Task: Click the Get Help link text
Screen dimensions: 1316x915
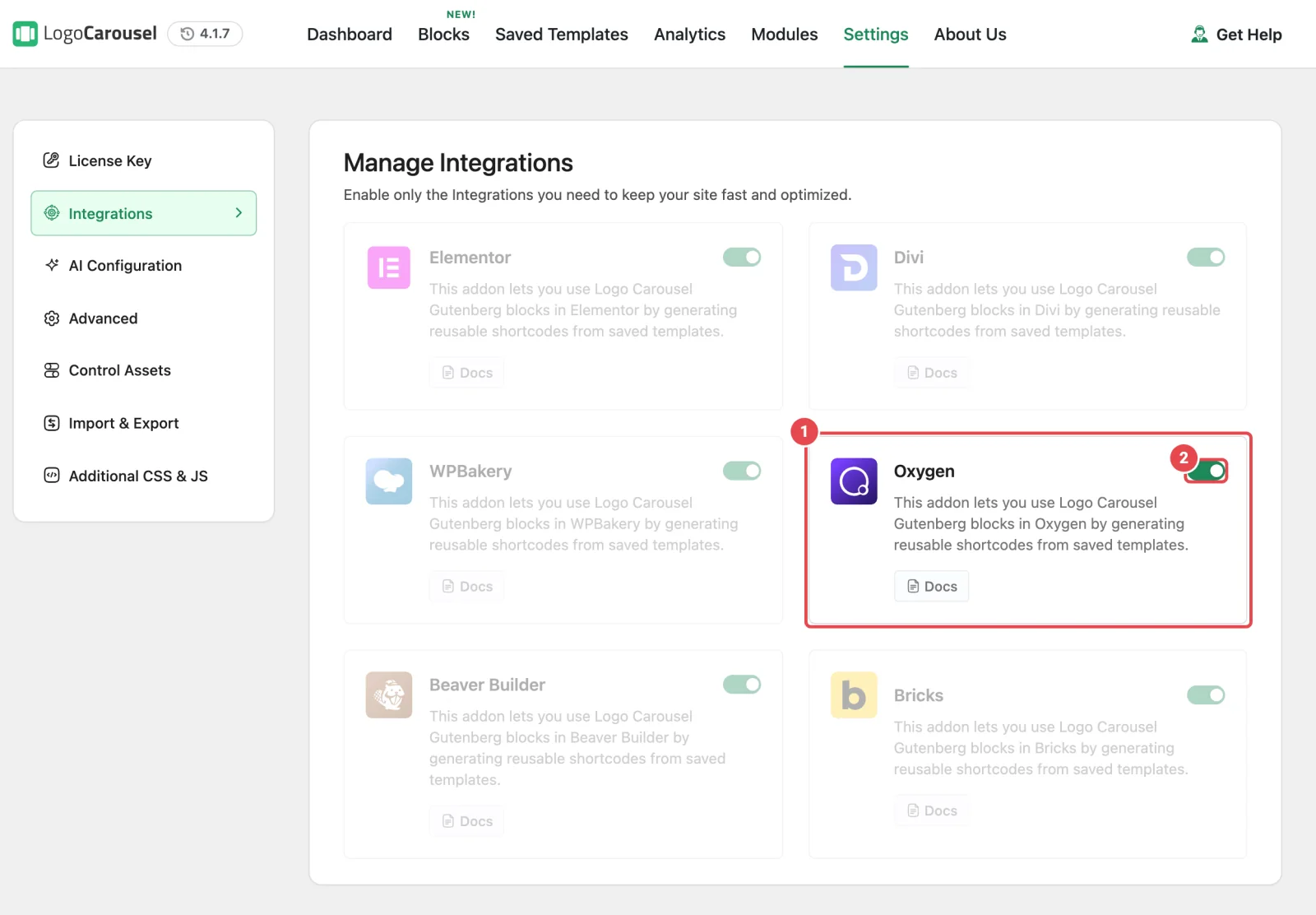Action: [1249, 35]
